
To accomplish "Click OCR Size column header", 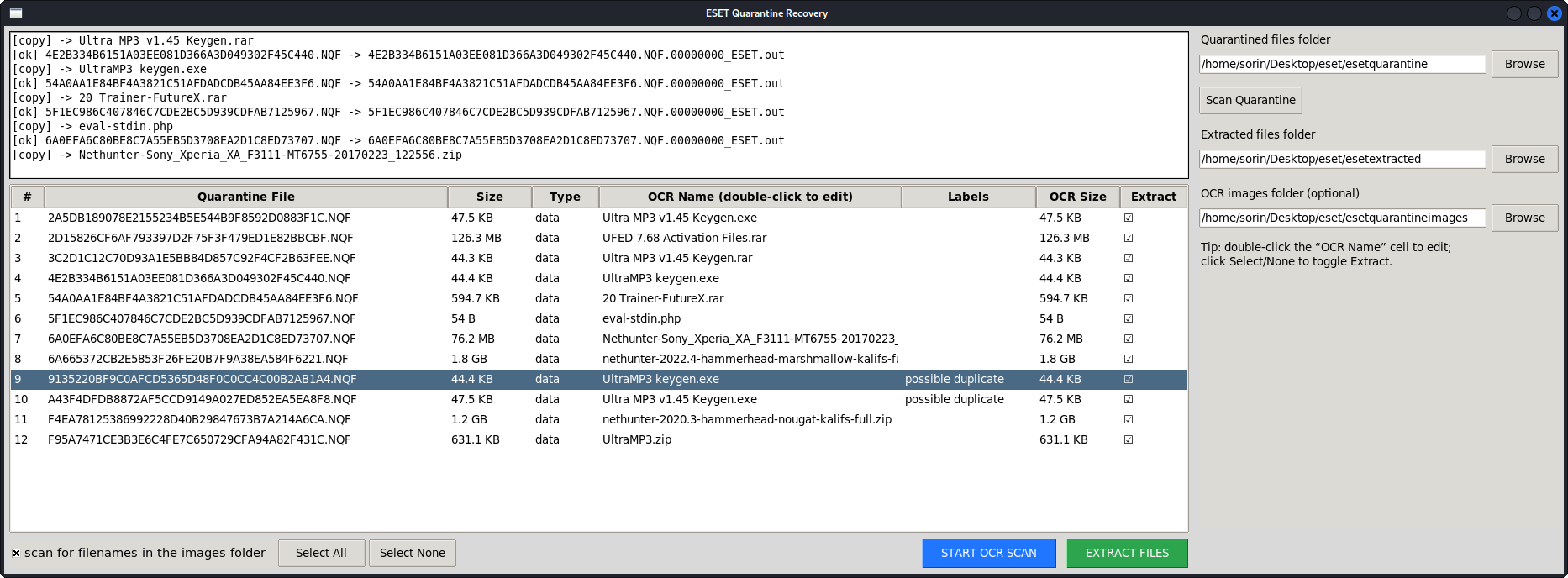I will point(1078,197).
